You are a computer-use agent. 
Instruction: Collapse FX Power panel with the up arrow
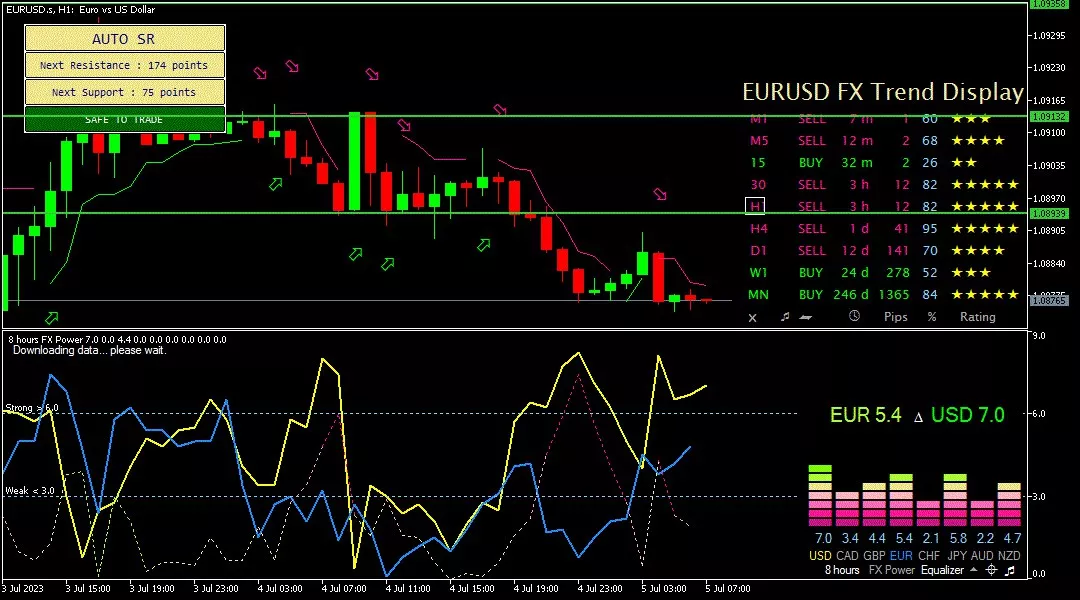(973, 570)
